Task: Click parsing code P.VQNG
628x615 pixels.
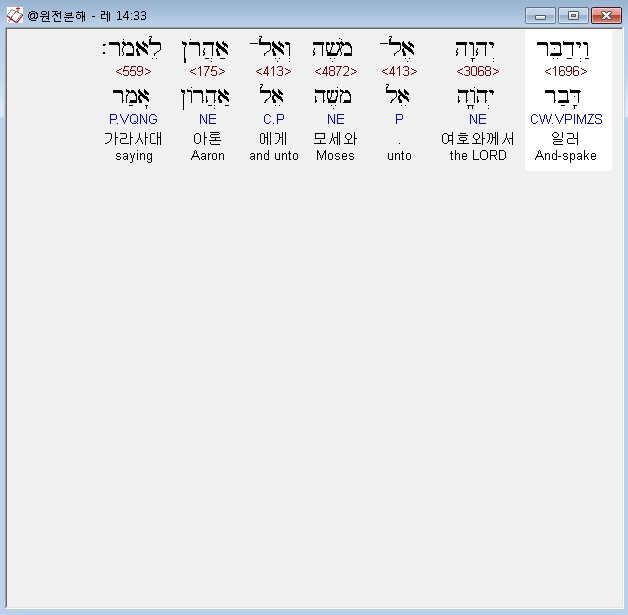Action: pyautogui.click(x=133, y=119)
